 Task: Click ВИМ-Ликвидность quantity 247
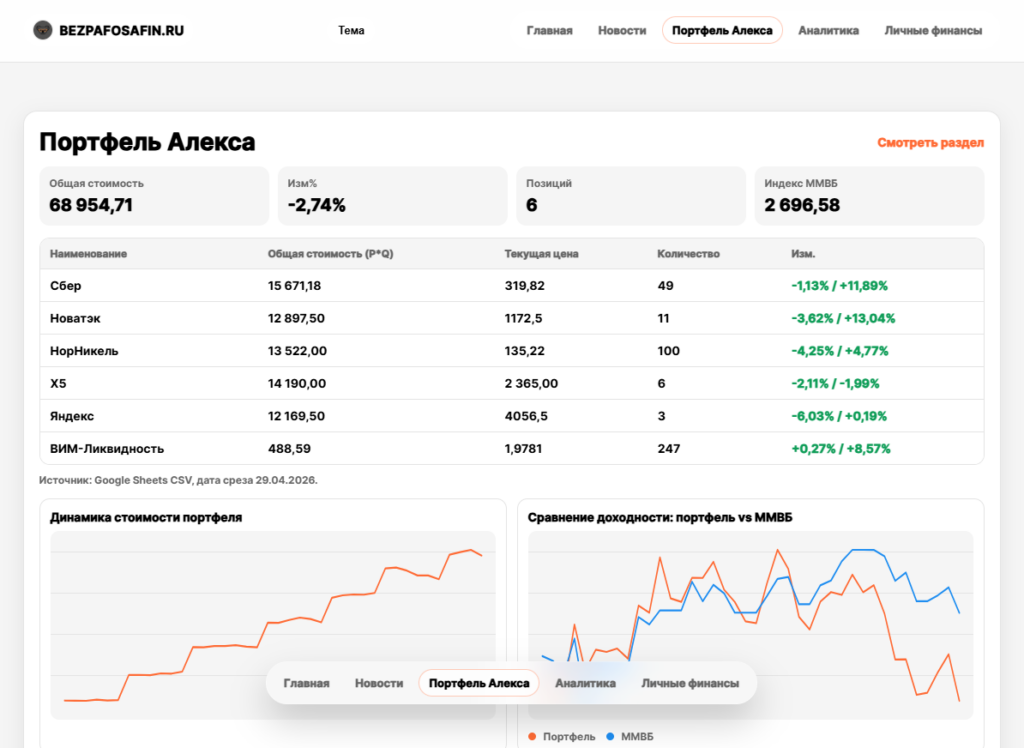669,449
